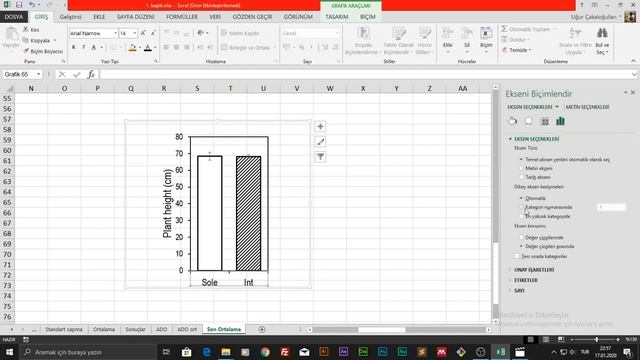The image size is (640, 360).
Task: Switch to the TASARIM chart tools tab
Action: tap(337, 17)
